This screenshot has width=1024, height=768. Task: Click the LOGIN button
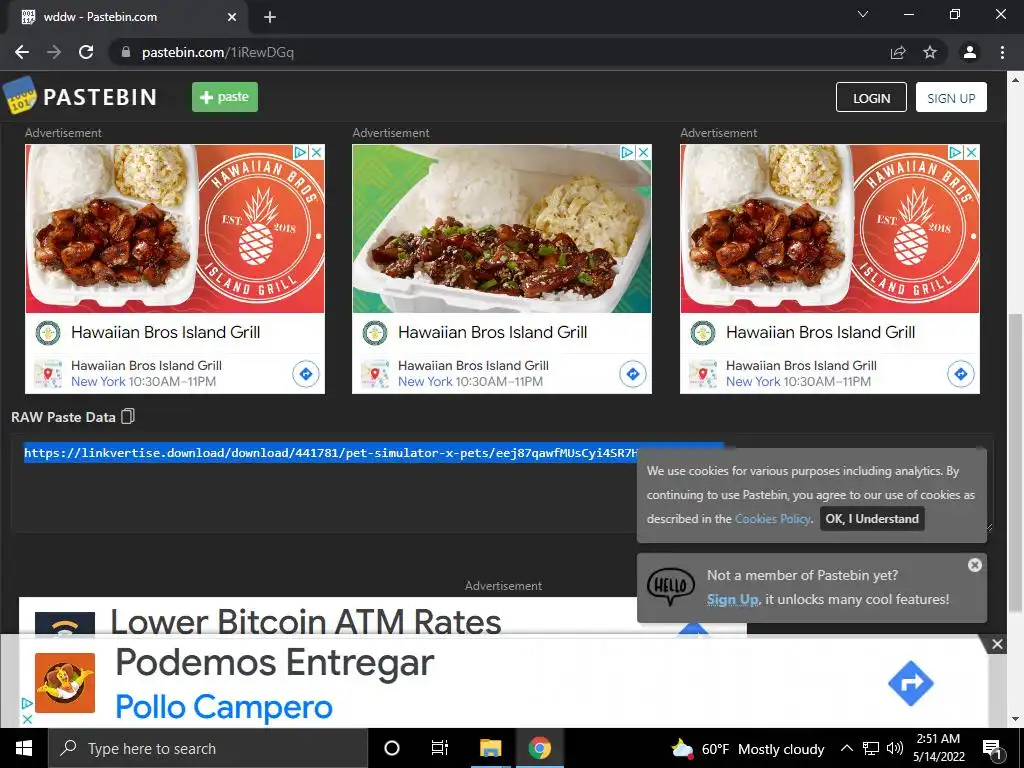pyautogui.click(x=871, y=97)
